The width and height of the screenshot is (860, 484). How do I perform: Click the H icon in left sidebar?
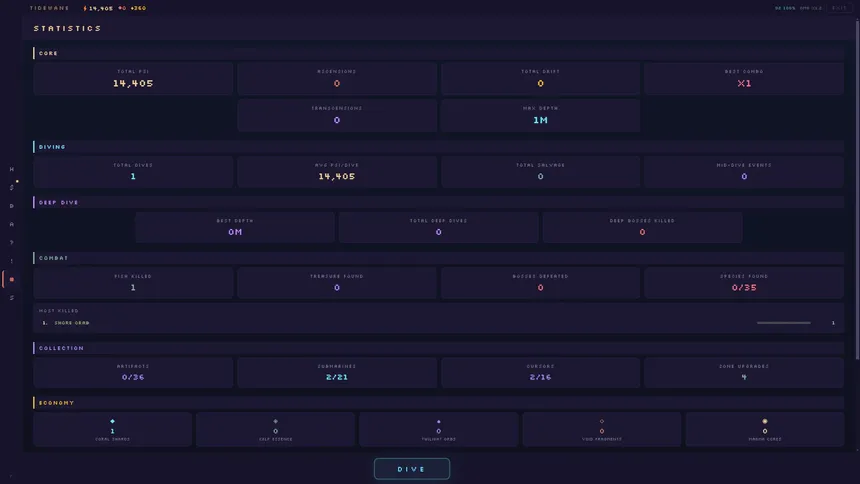point(12,169)
